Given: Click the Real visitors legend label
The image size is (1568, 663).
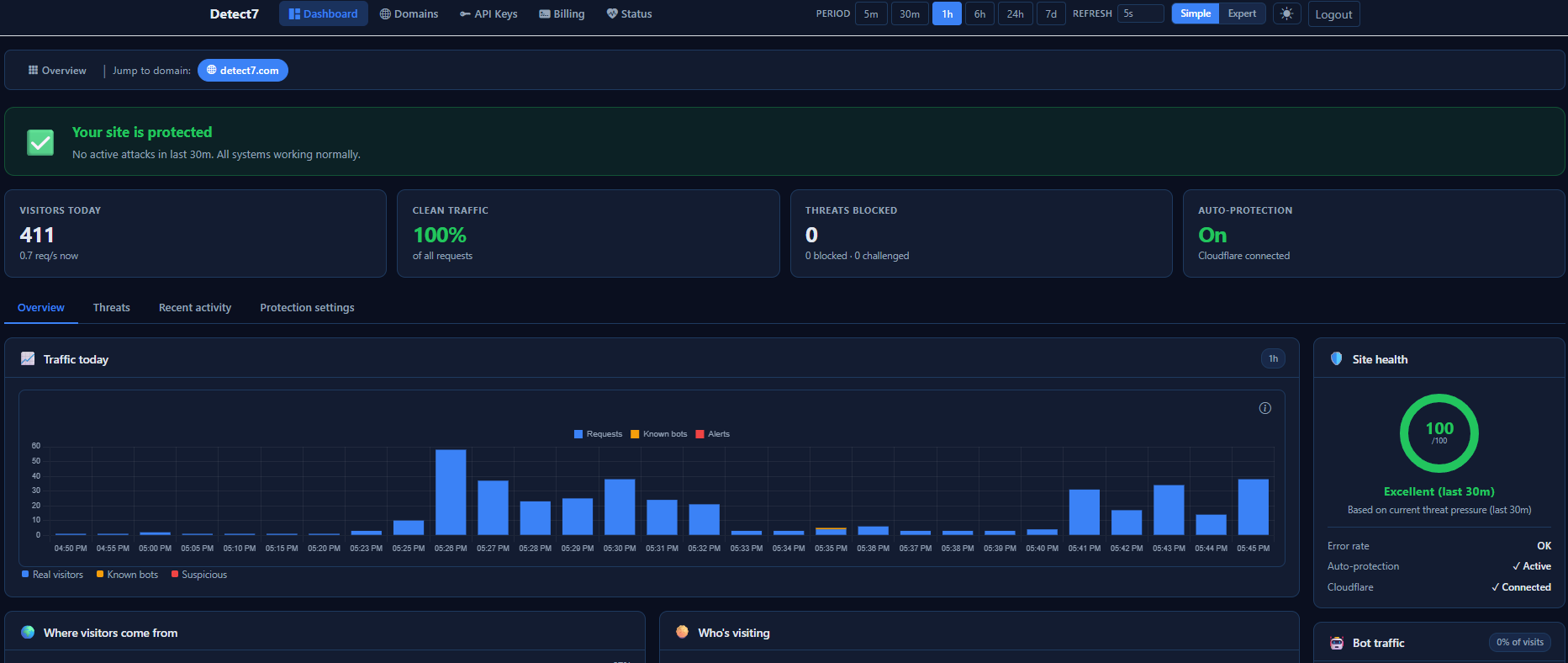Looking at the screenshot, I should coord(58,575).
